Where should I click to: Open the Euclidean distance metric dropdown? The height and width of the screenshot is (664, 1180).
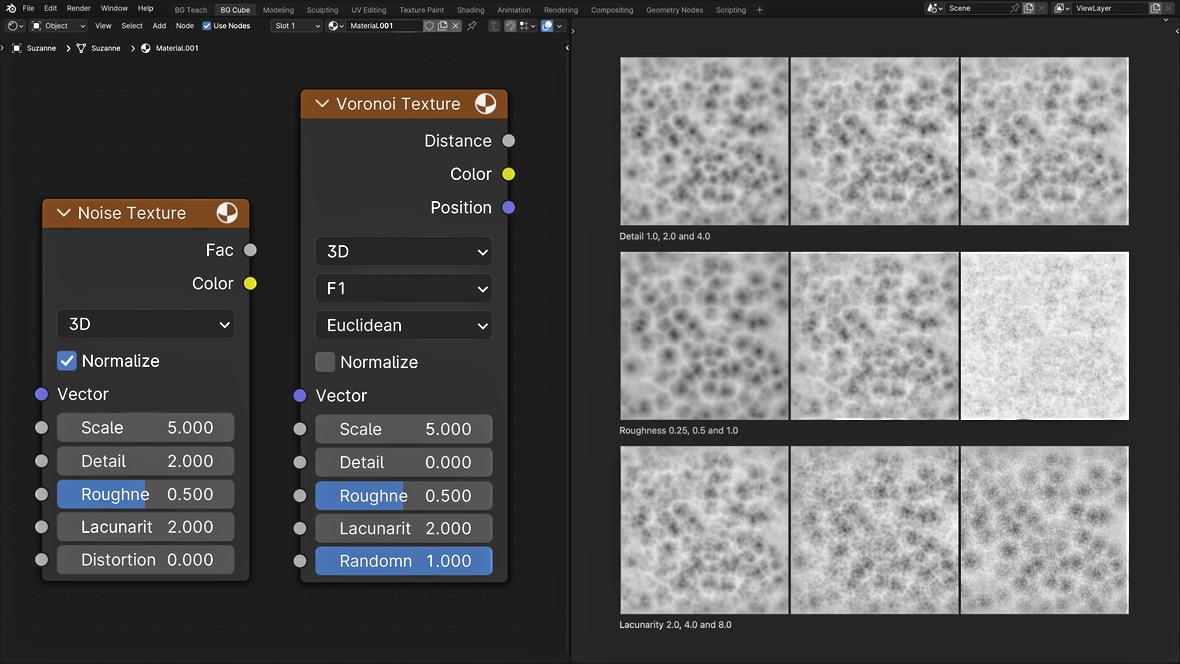[403, 325]
